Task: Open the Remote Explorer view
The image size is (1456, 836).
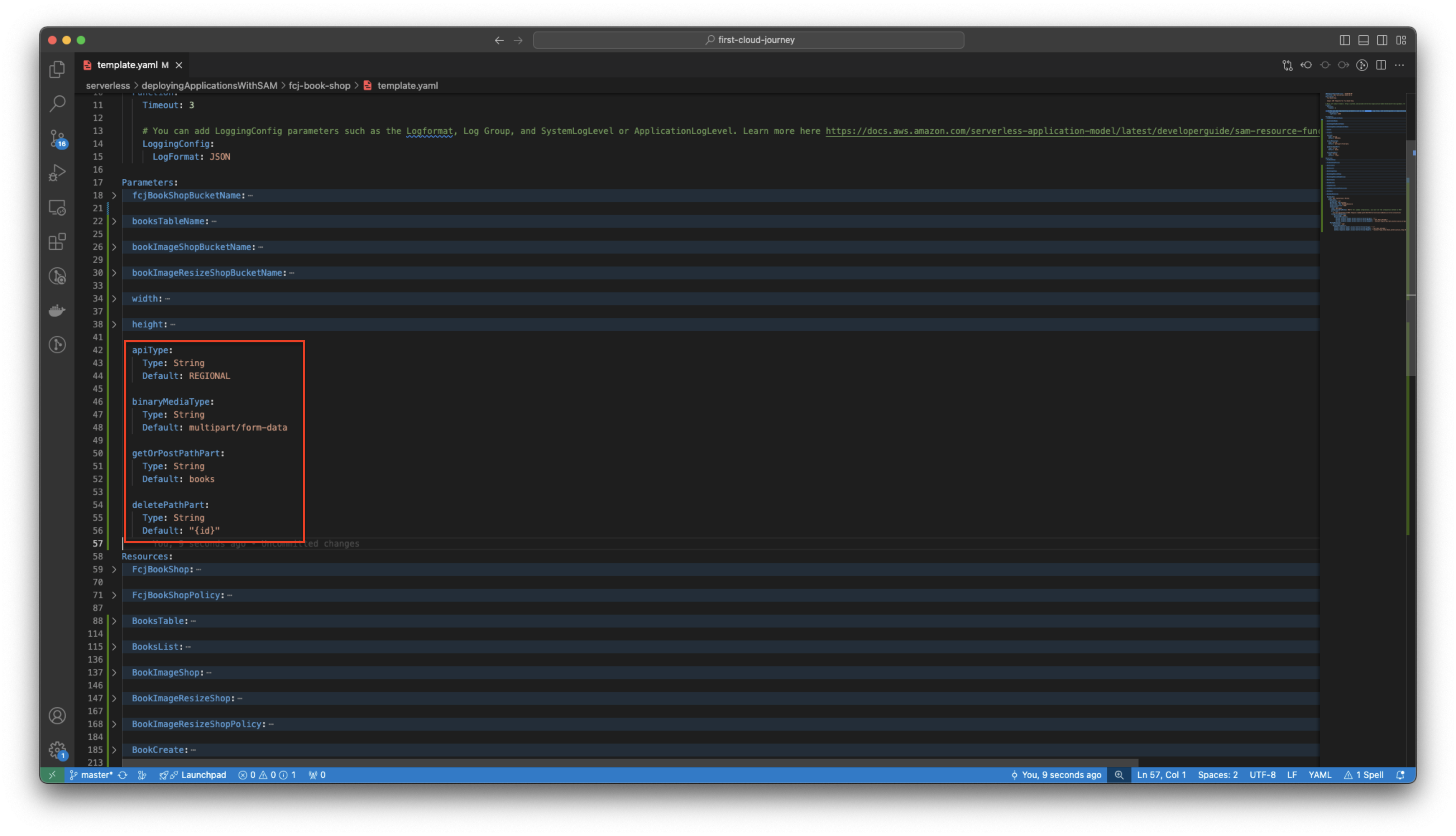Action: (x=57, y=207)
